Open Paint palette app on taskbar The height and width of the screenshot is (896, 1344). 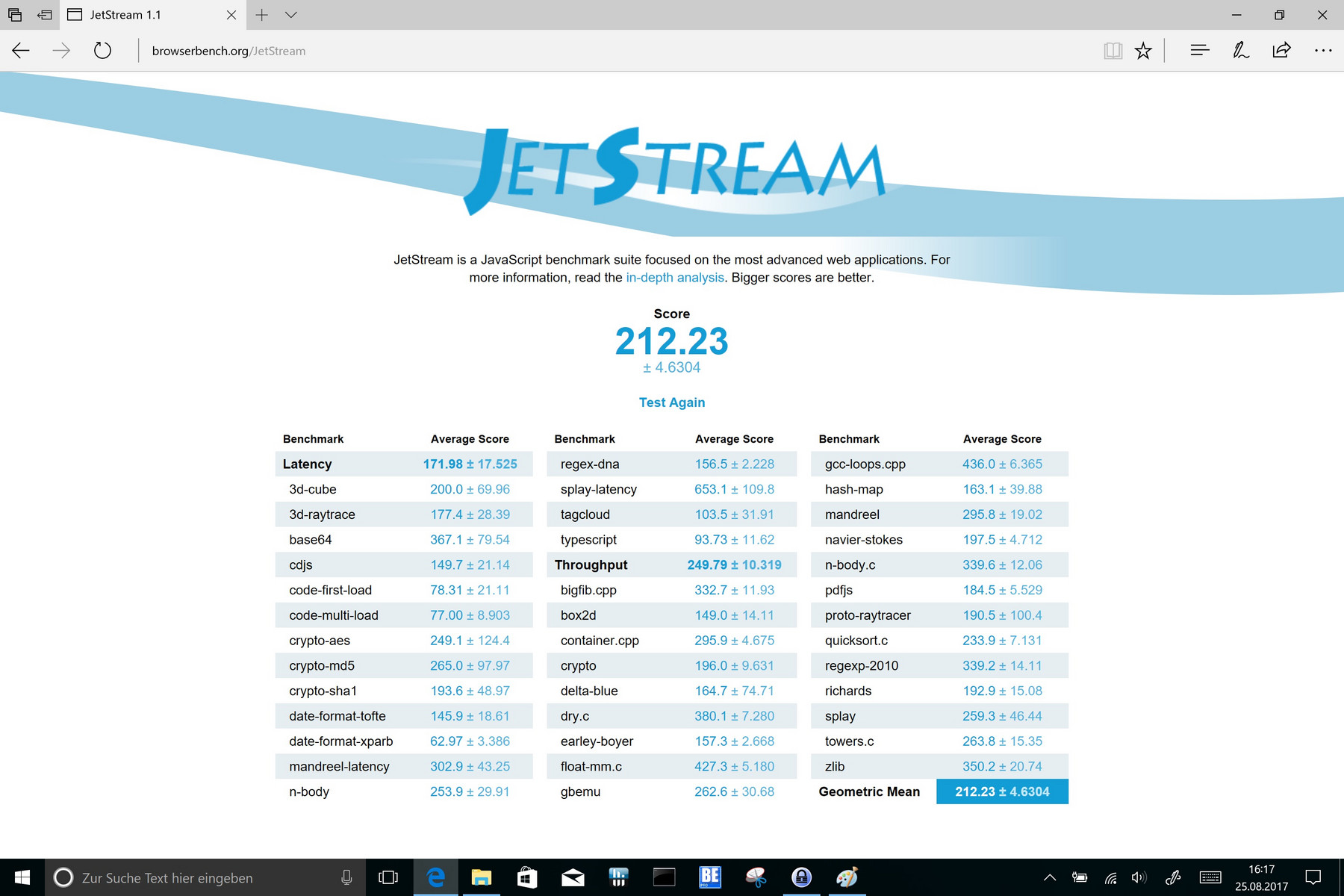(x=847, y=877)
